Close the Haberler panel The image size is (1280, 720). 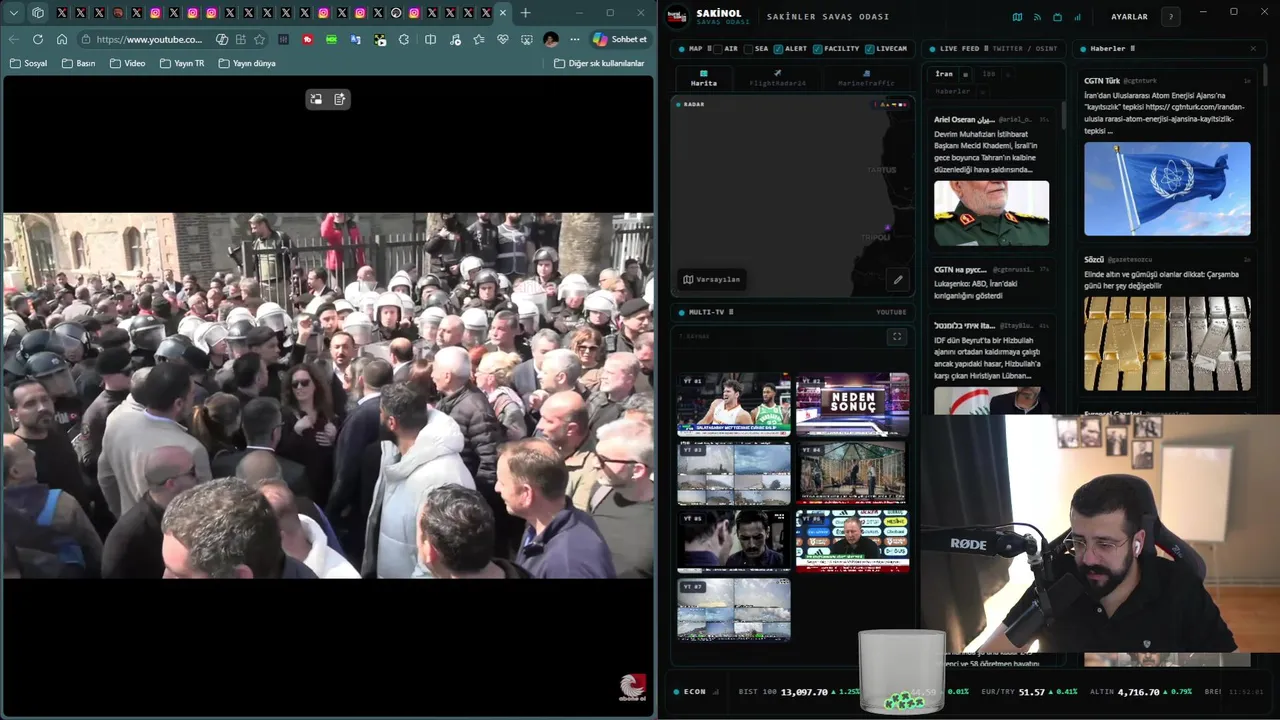(1253, 48)
